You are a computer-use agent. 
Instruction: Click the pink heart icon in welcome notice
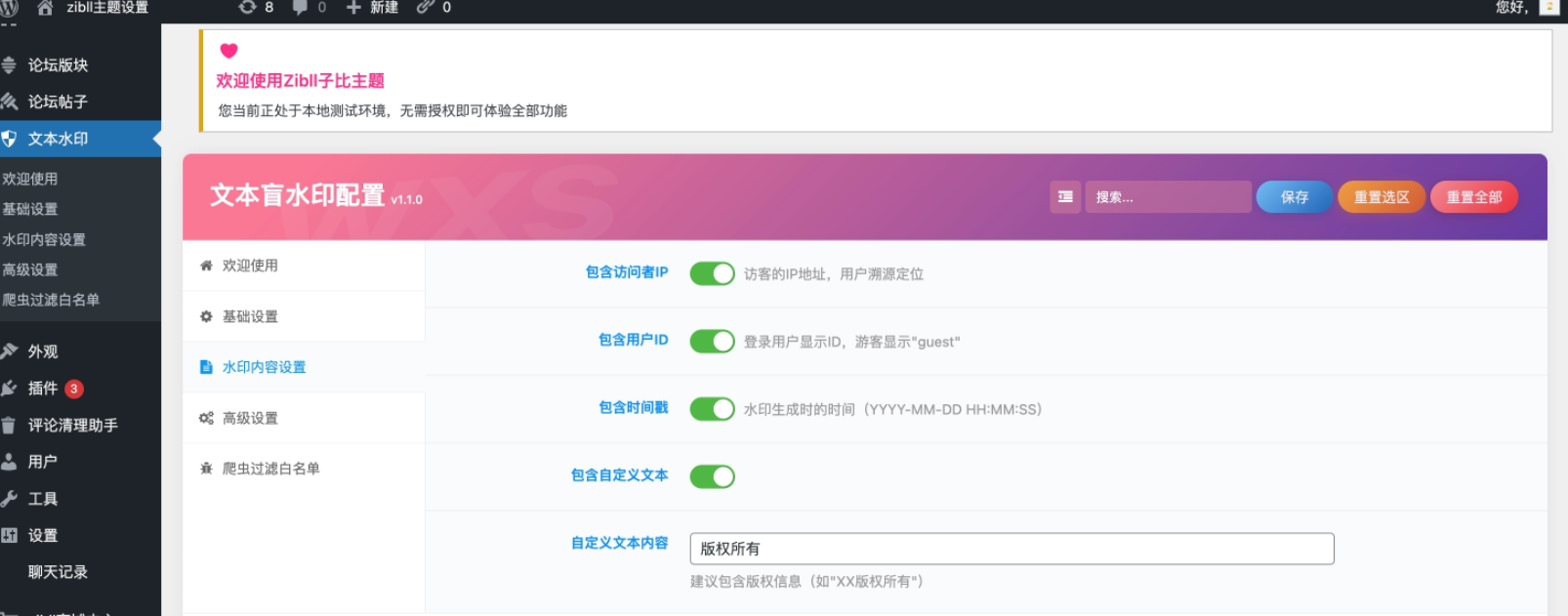(228, 51)
